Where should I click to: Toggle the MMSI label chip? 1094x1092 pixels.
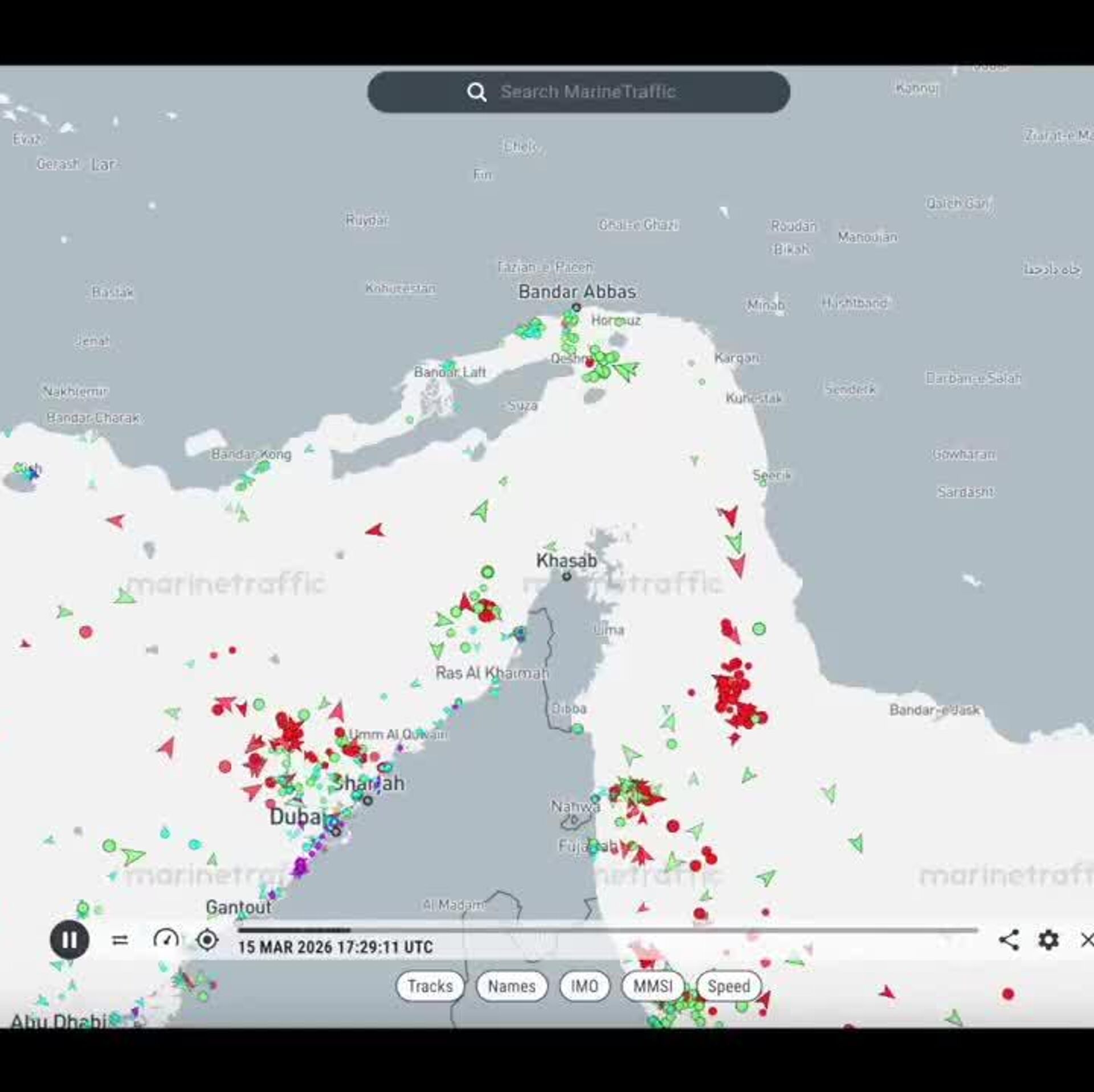click(x=652, y=986)
